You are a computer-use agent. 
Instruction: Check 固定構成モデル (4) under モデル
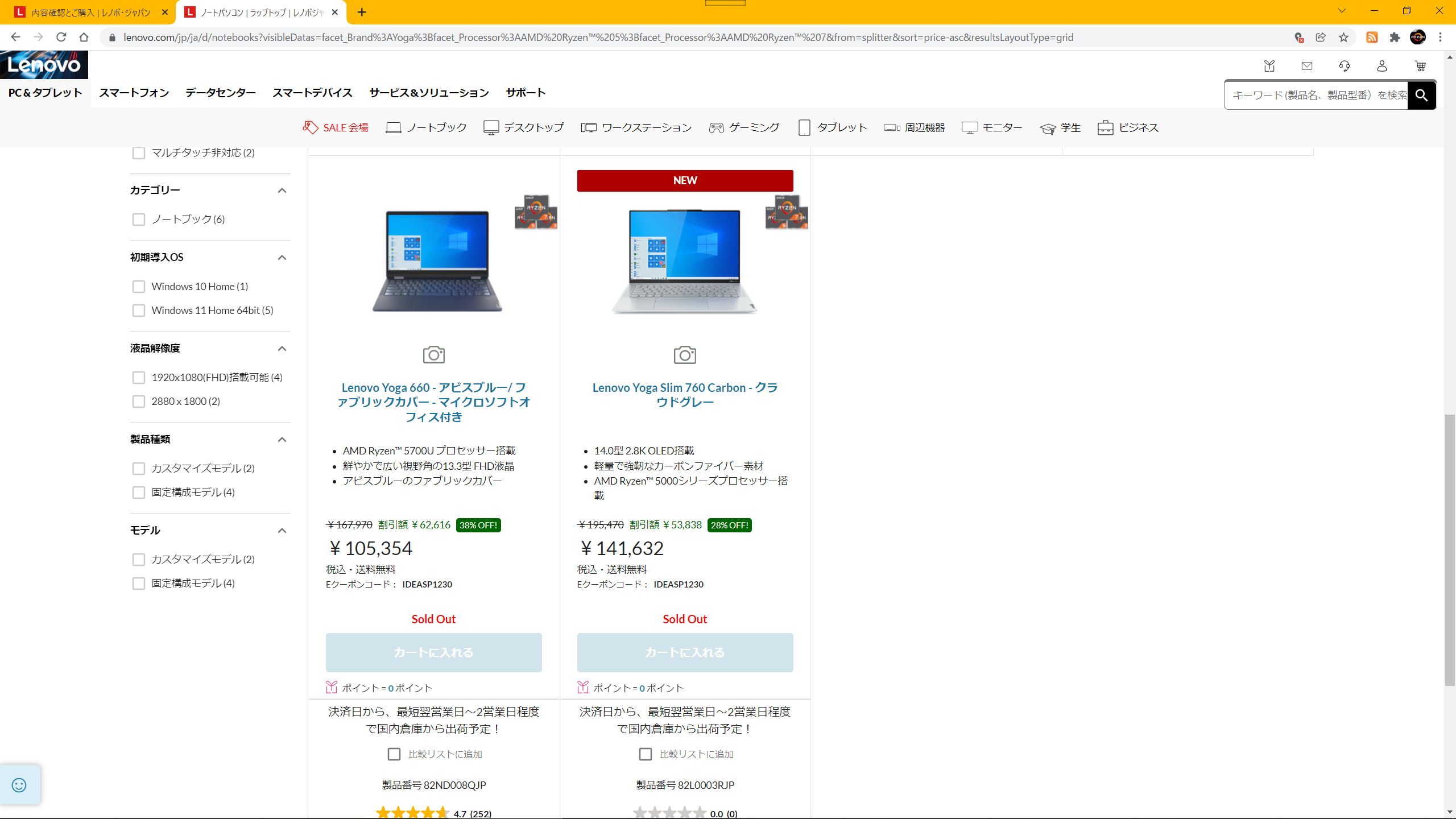[139, 584]
